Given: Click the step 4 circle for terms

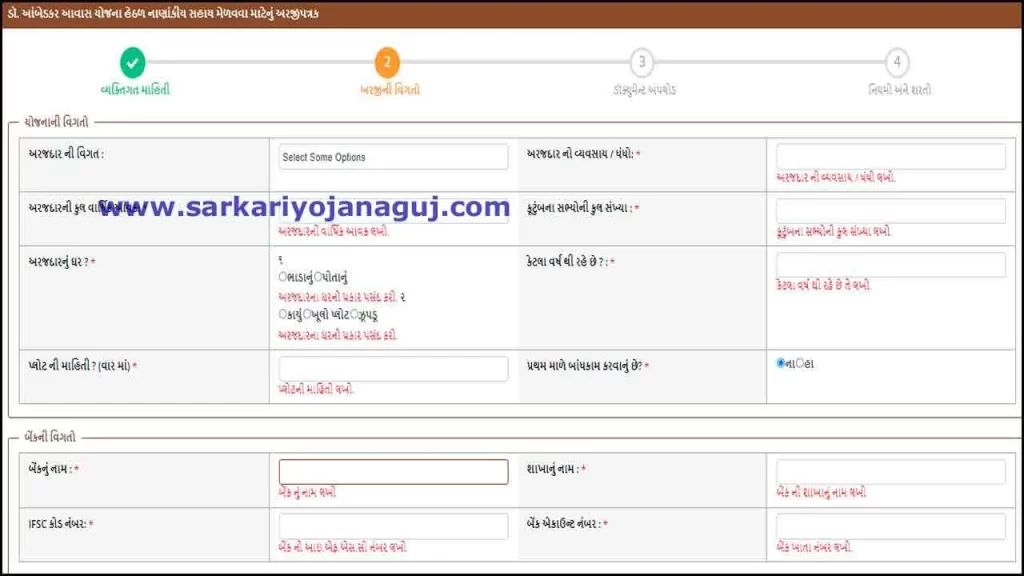Looking at the screenshot, I should pyautogui.click(x=896, y=62).
